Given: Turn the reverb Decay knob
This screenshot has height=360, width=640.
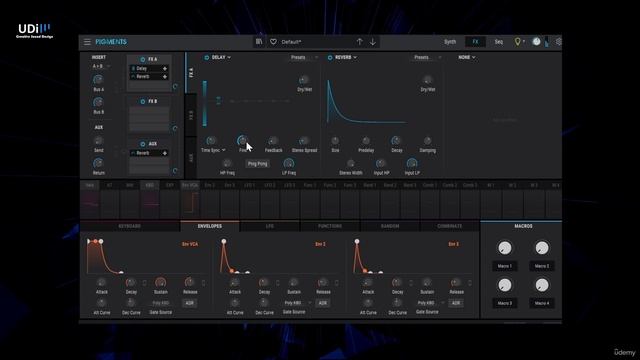Looking at the screenshot, I should (396, 141).
